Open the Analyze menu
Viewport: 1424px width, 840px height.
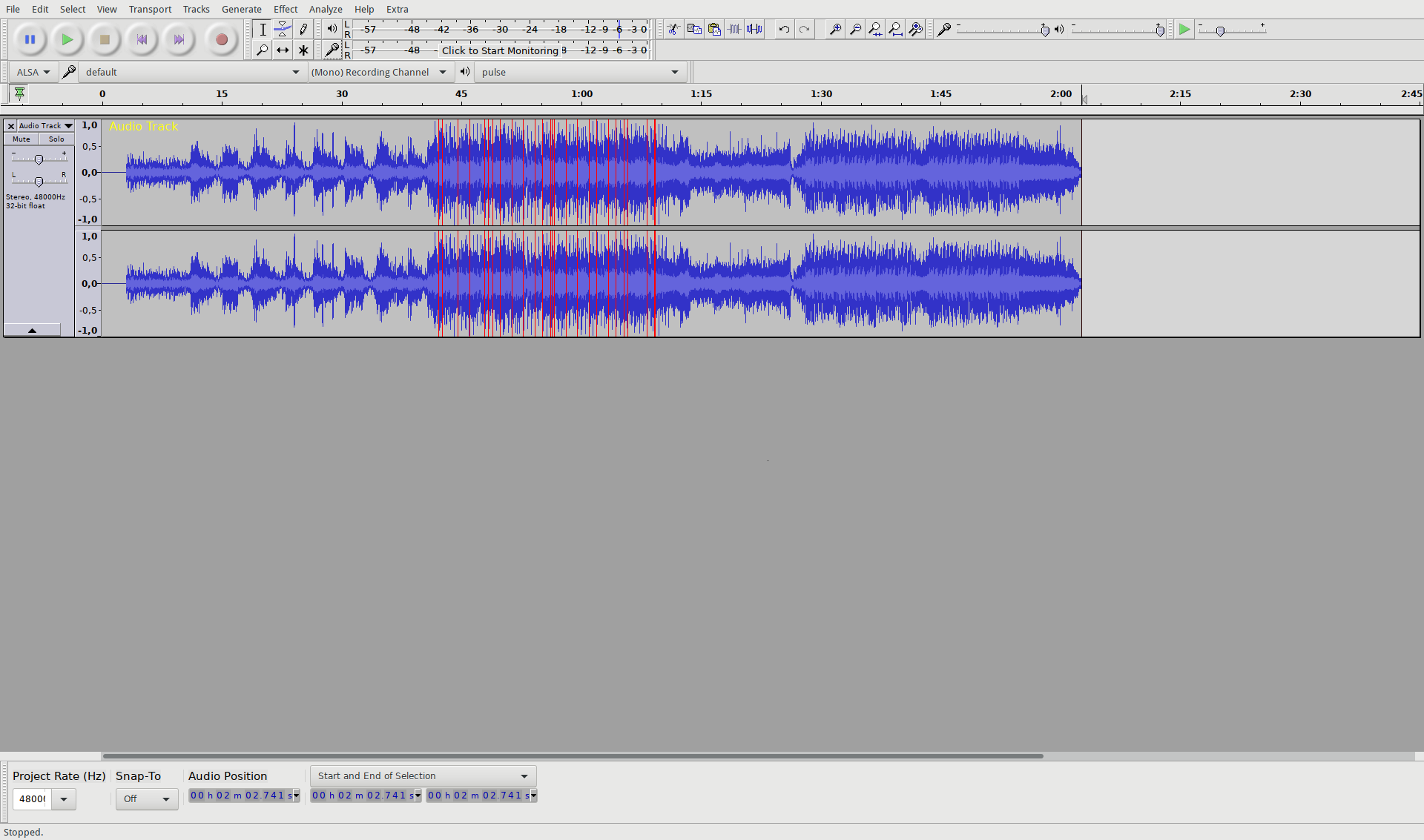click(x=326, y=9)
